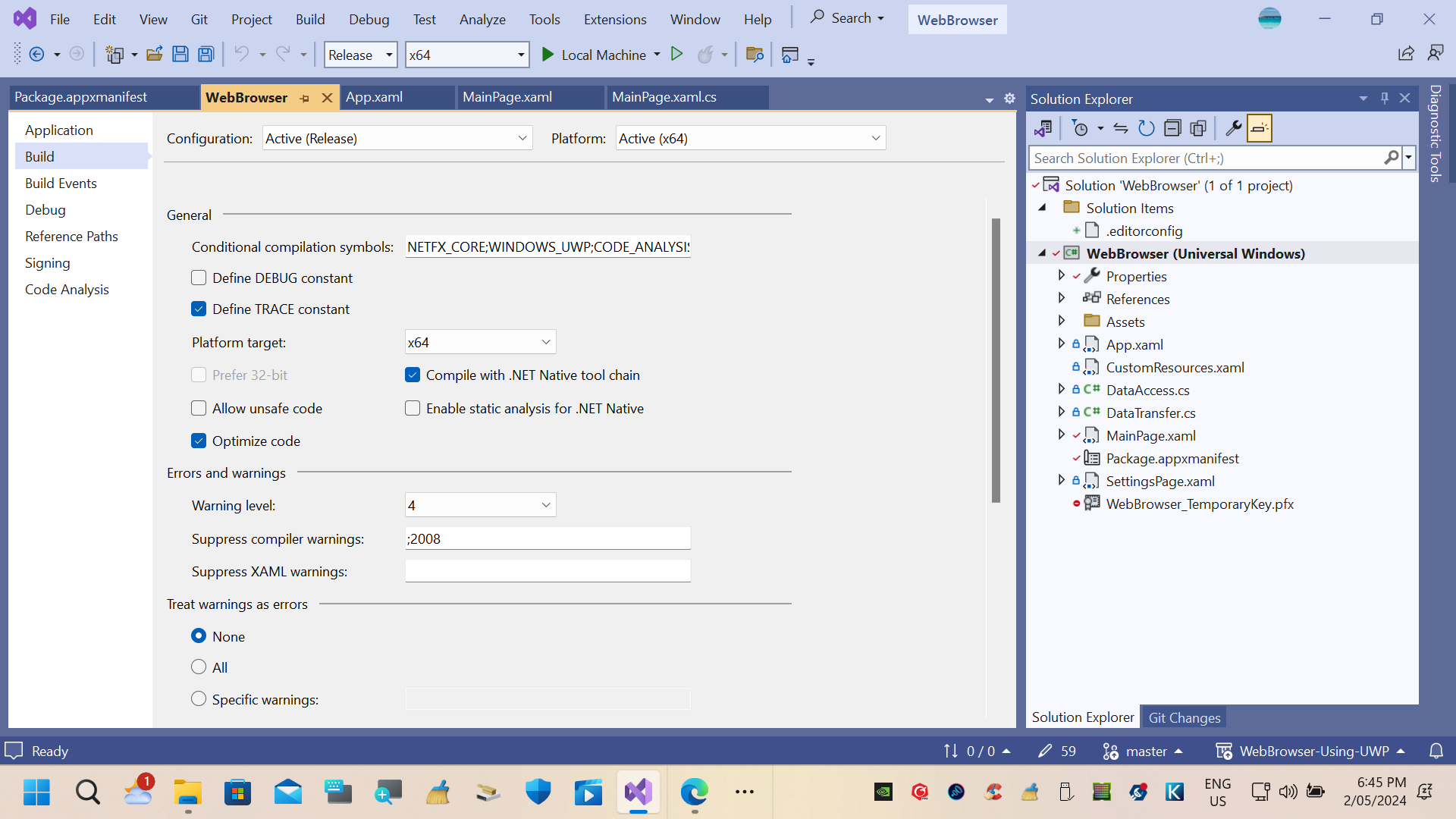Click the Send Feedback person icon
1456x819 pixels.
click(1436, 53)
